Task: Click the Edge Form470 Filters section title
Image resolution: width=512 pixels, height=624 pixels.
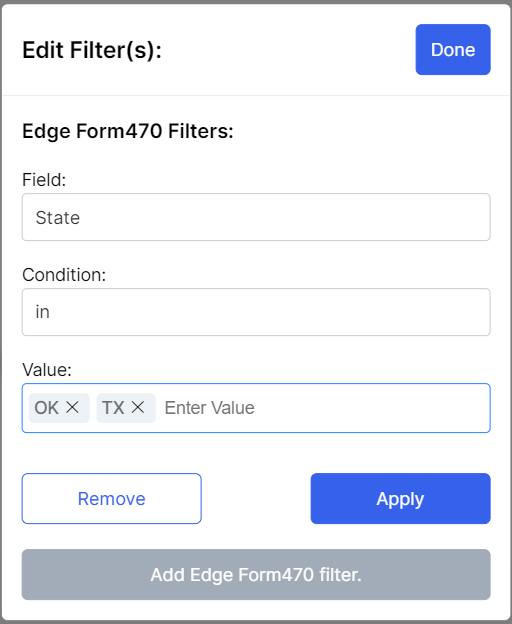Action: (x=128, y=131)
